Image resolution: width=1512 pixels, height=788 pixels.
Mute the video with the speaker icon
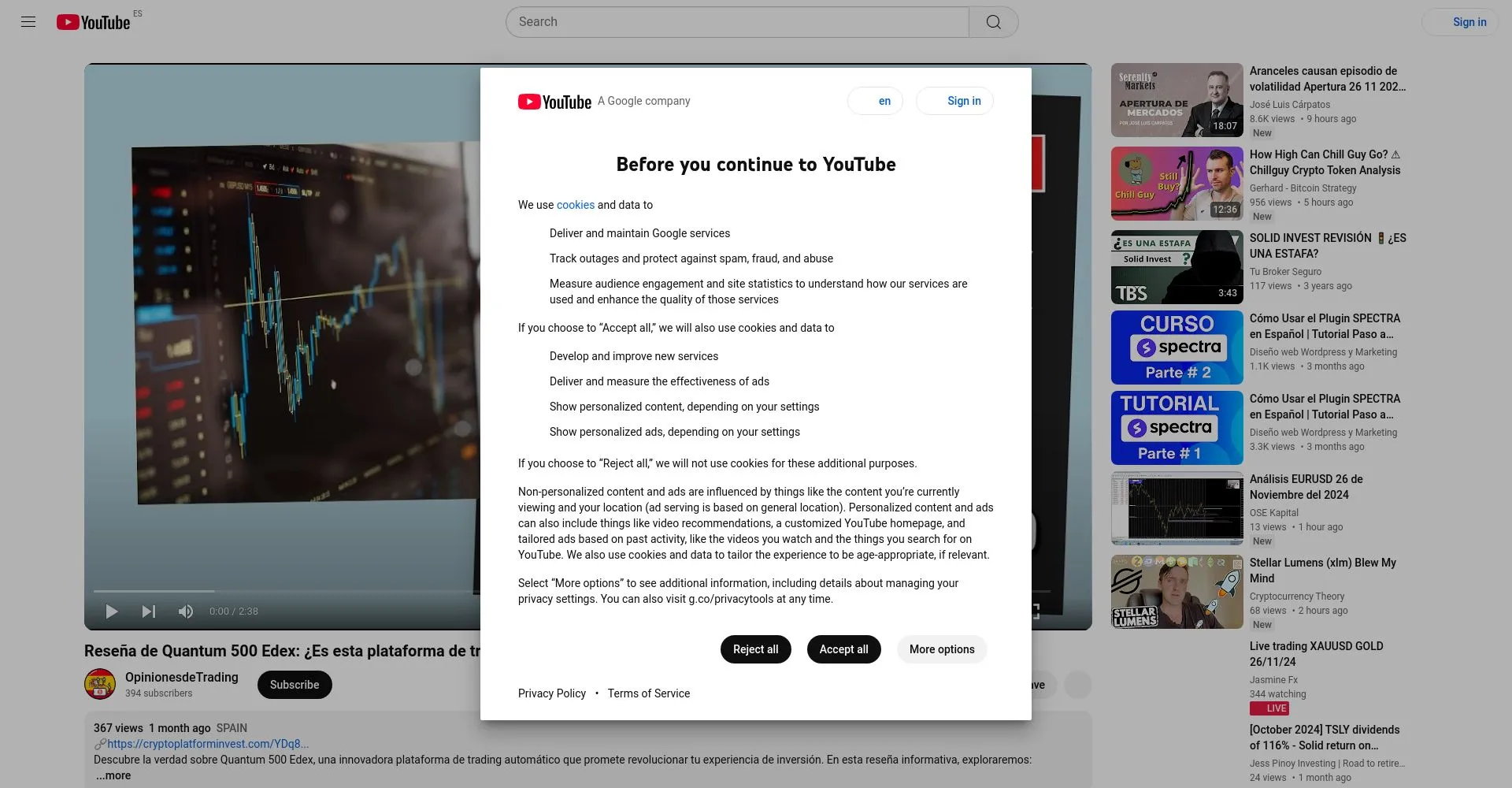coord(186,611)
